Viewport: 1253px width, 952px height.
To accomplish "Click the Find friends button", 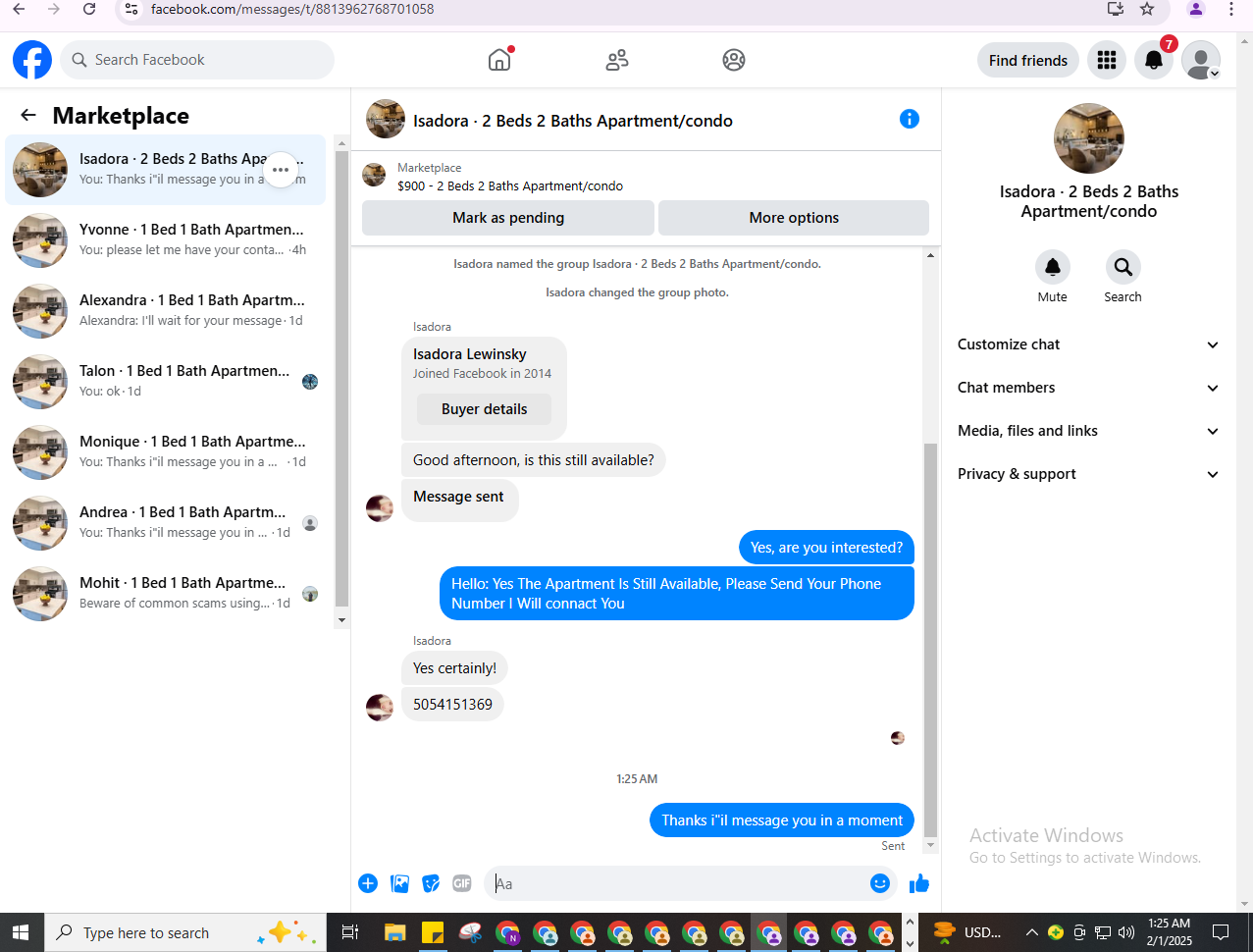I will point(1028,60).
